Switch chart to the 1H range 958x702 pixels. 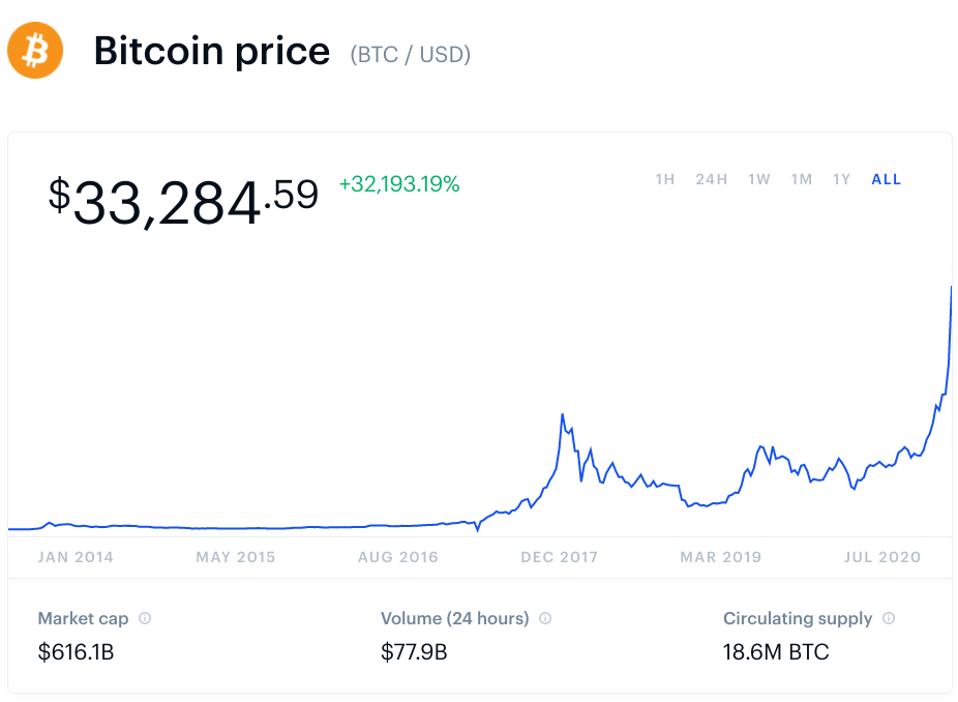tap(665, 180)
